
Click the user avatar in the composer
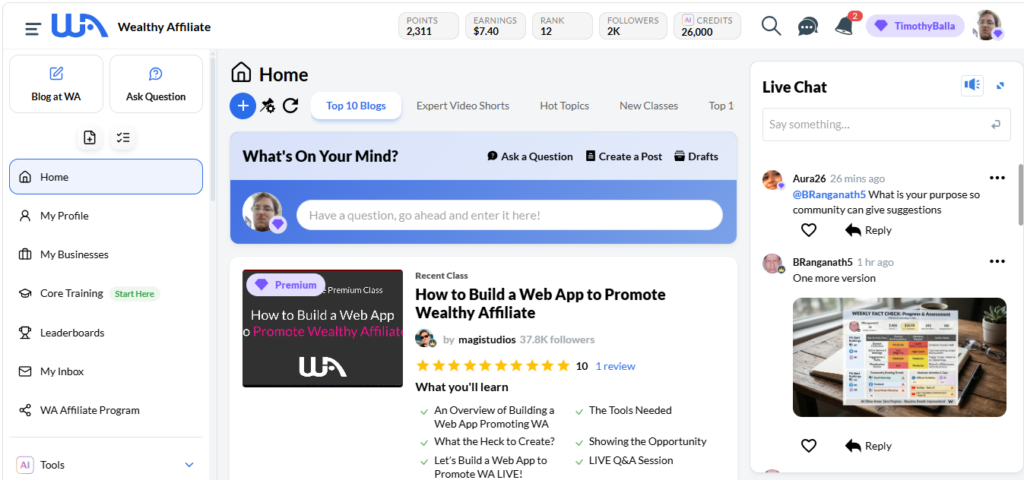tap(263, 212)
